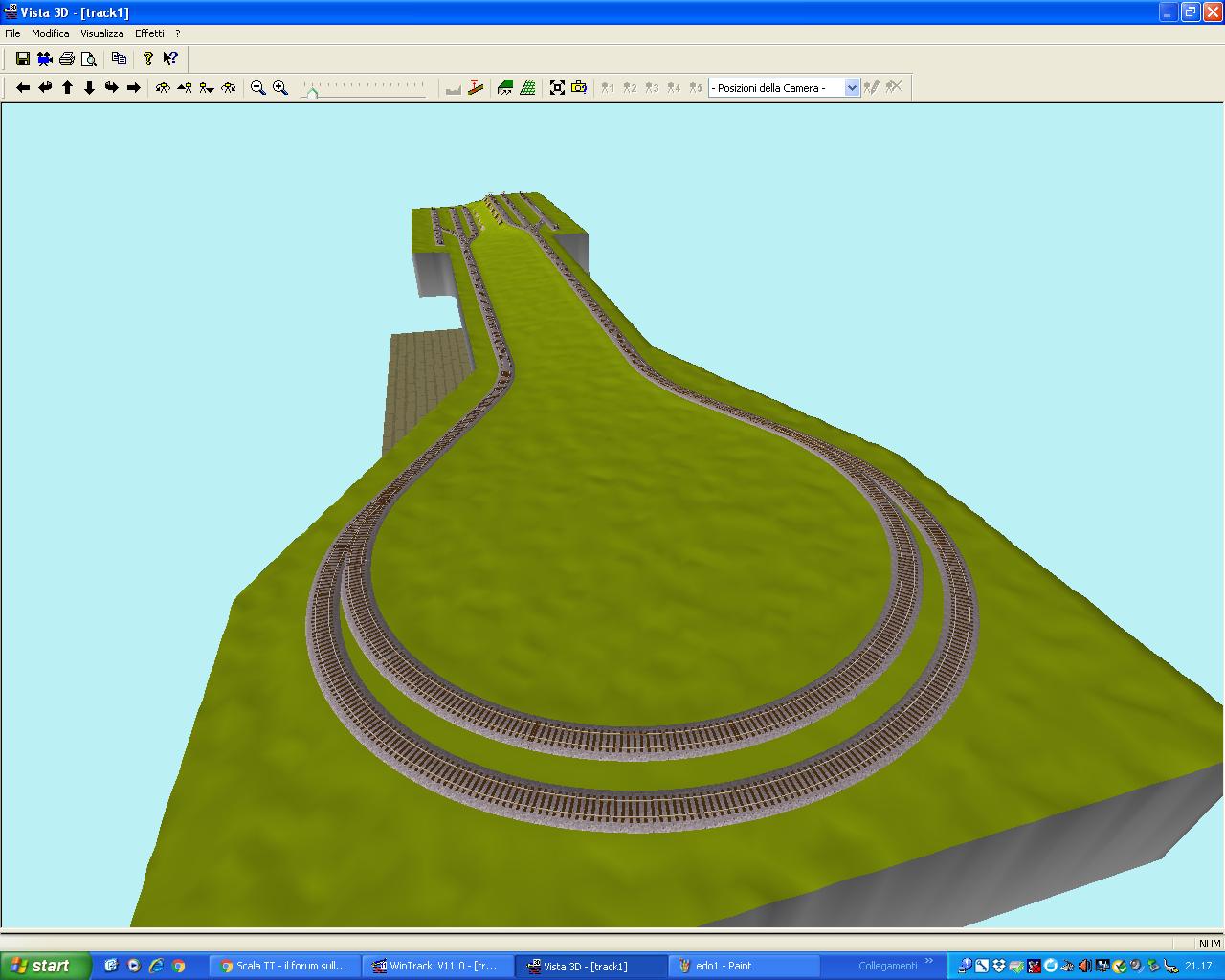
Task: Open the Visualizza menu
Action: (x=102, y=33)
